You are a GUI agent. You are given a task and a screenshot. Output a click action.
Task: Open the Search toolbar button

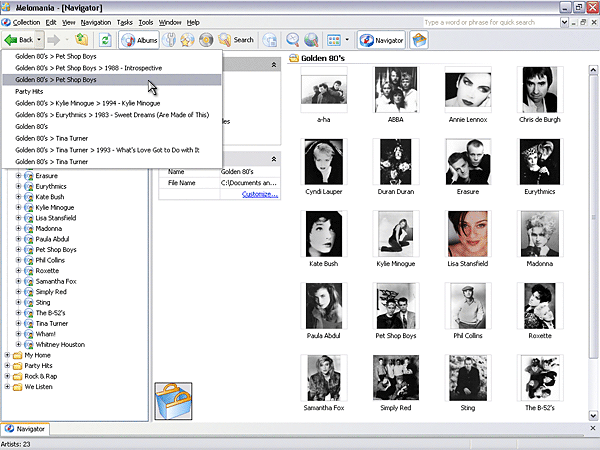pyautogui.click(x=236, y=40)
